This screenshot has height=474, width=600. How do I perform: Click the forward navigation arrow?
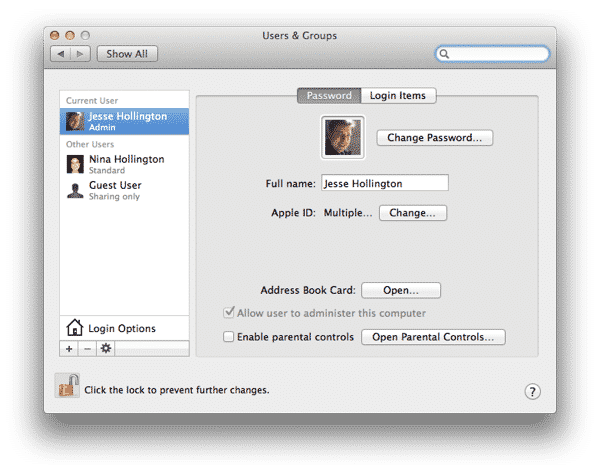tap(80, 54)
